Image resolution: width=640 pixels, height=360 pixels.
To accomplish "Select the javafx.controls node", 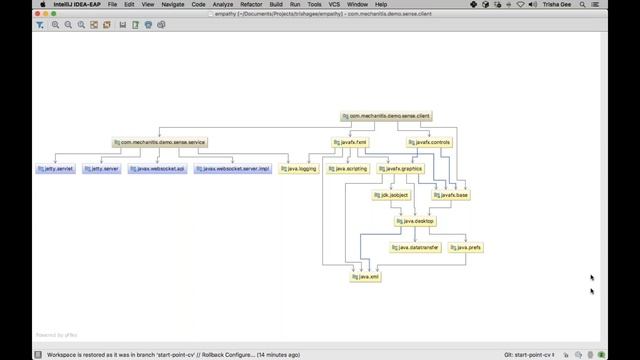I will pyautogui.click(x=429, y=142).
